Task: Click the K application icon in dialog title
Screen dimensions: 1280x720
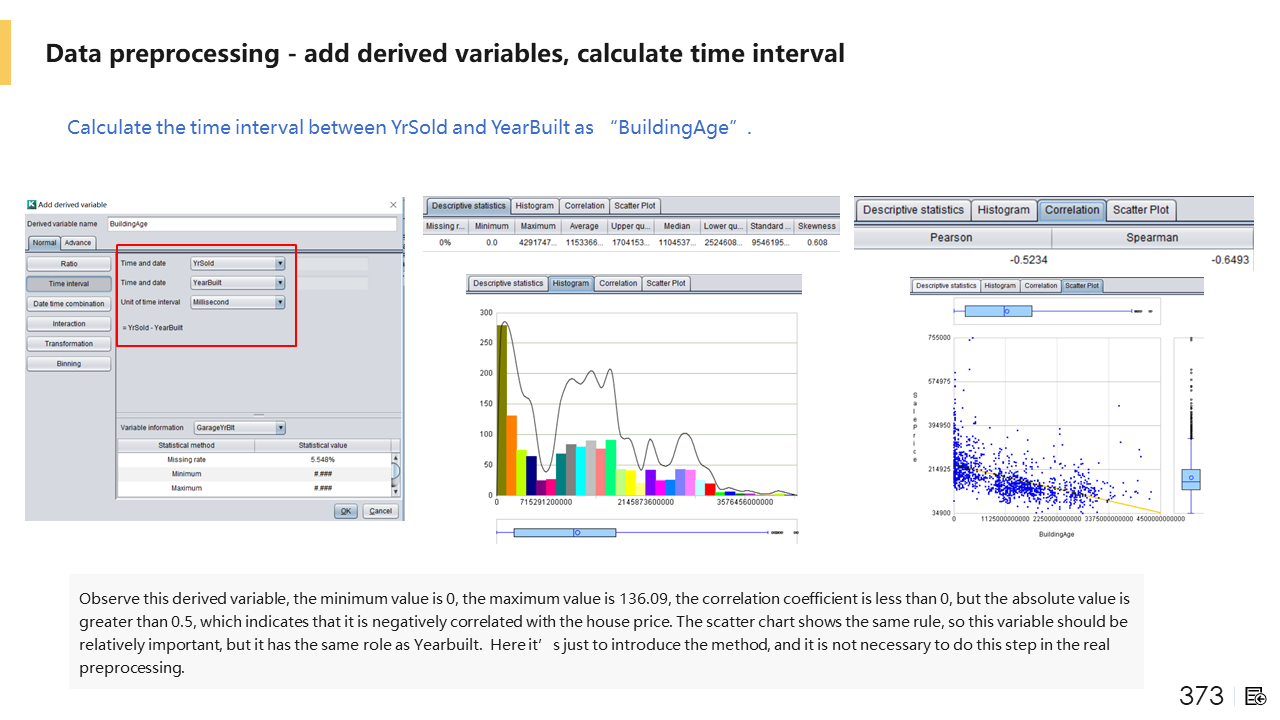Action: click(32, 205)
